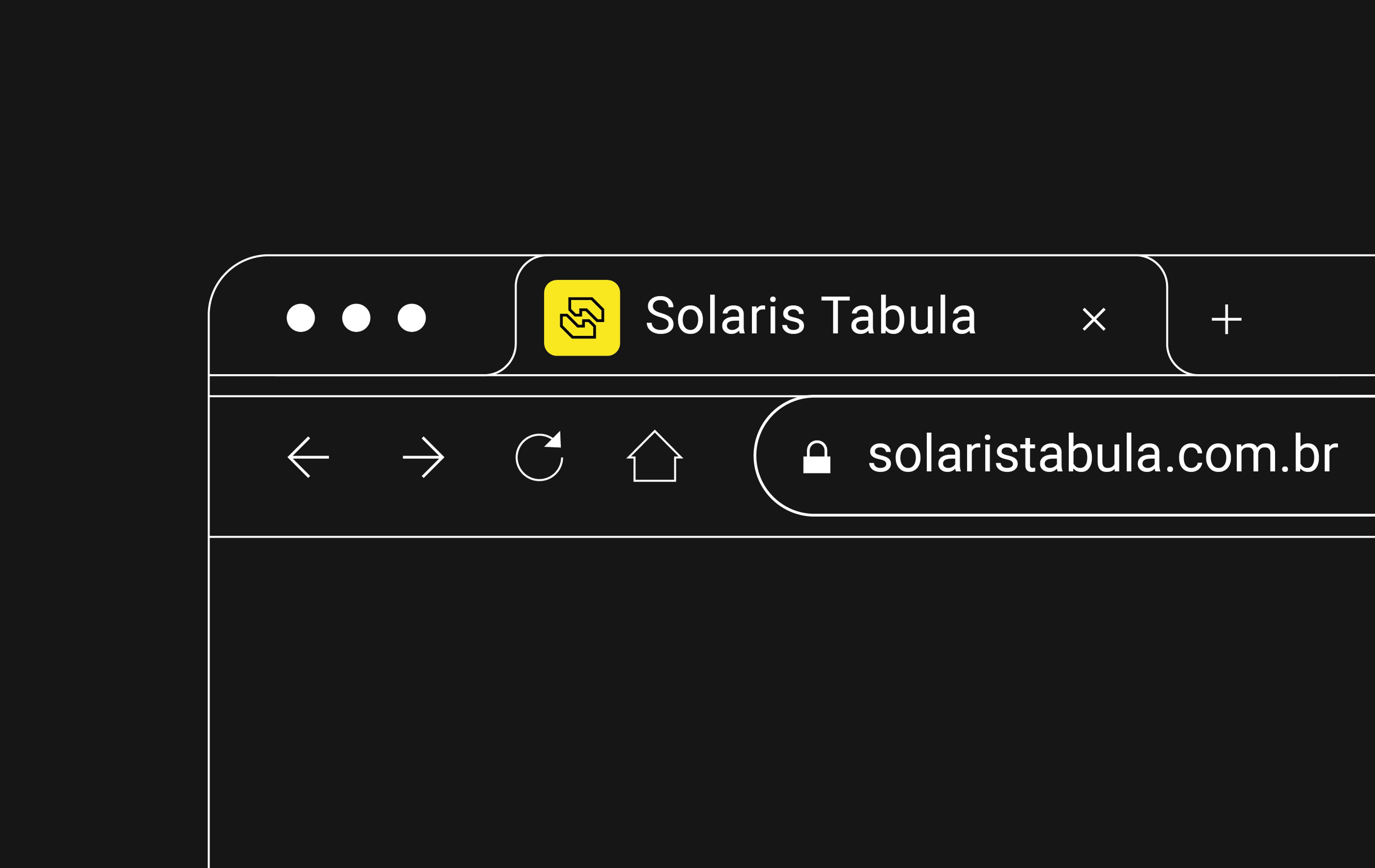The width and height of the screenshot is (1375, 868).
Task: Go forward with the right arrow
Action: tap(423, 458)
